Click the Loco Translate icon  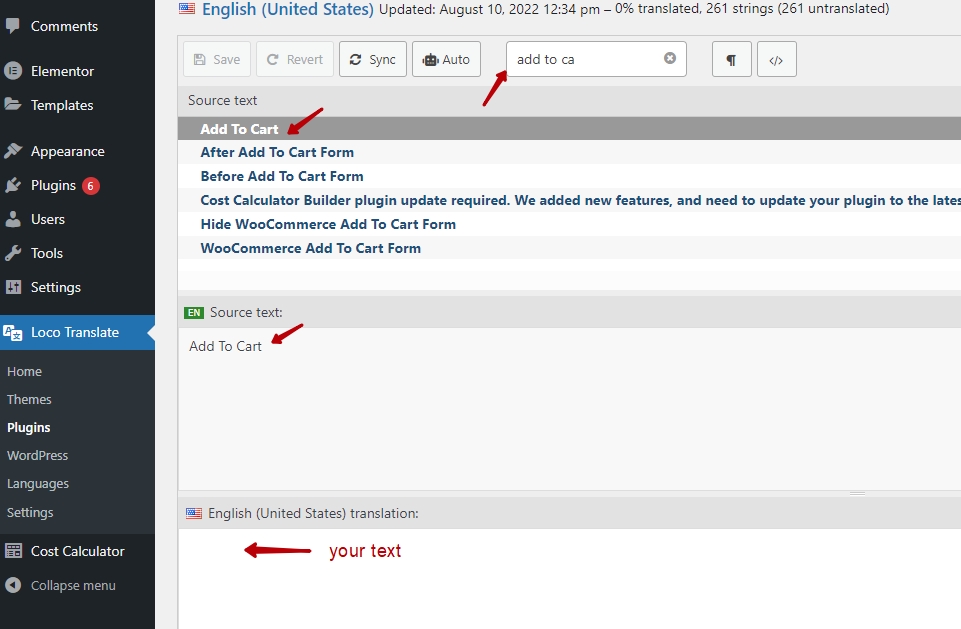13,332
